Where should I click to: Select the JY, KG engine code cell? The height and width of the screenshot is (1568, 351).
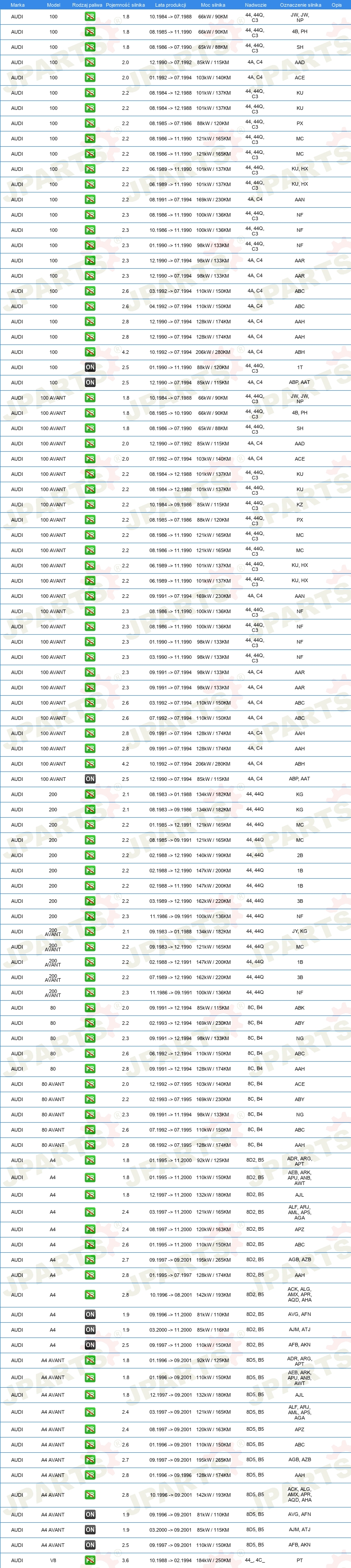300,931
